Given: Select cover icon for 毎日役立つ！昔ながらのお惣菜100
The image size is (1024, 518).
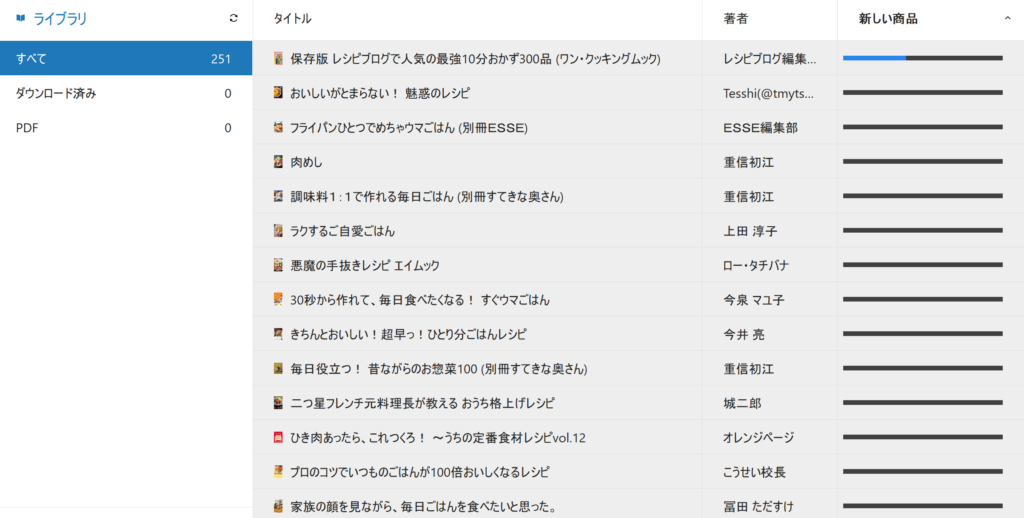Looking at the screenshot, I should (278, 368).
